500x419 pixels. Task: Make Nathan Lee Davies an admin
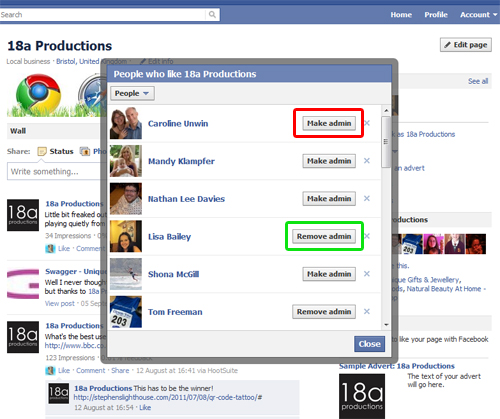coord(329,199)
